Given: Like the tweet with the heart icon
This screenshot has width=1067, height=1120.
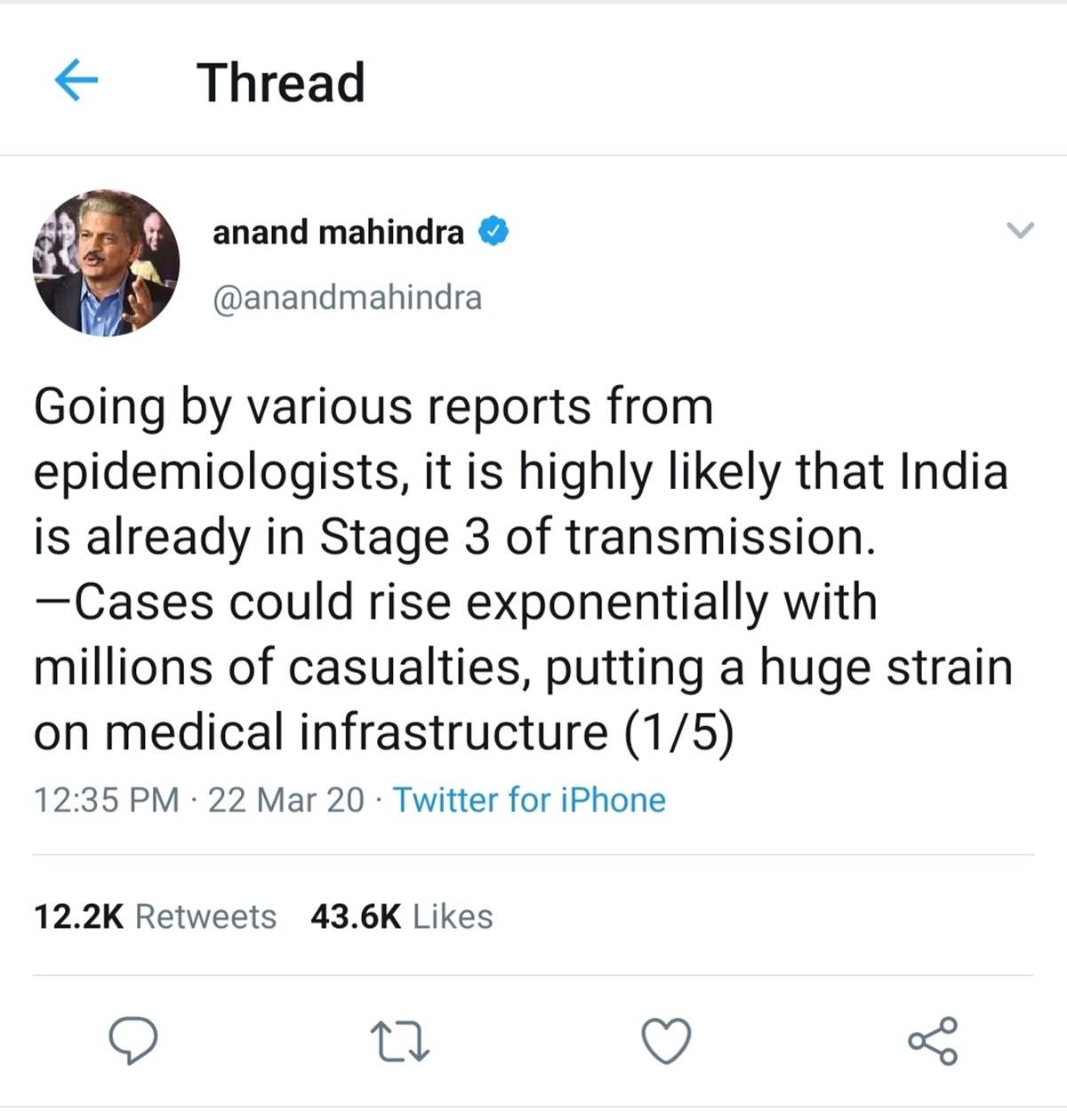Looking at the screenshot, I should tap(667, 1042).
